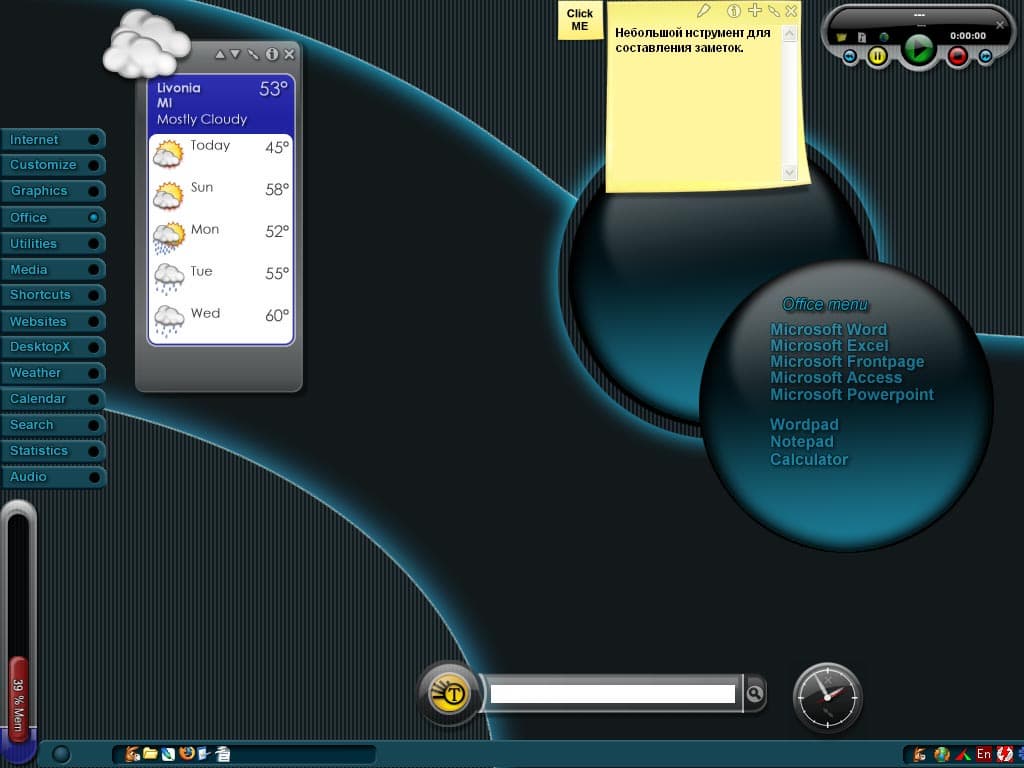Toggle the Websites sidebar button
This screenshot has width=1024, height=768.
point(53,321)
